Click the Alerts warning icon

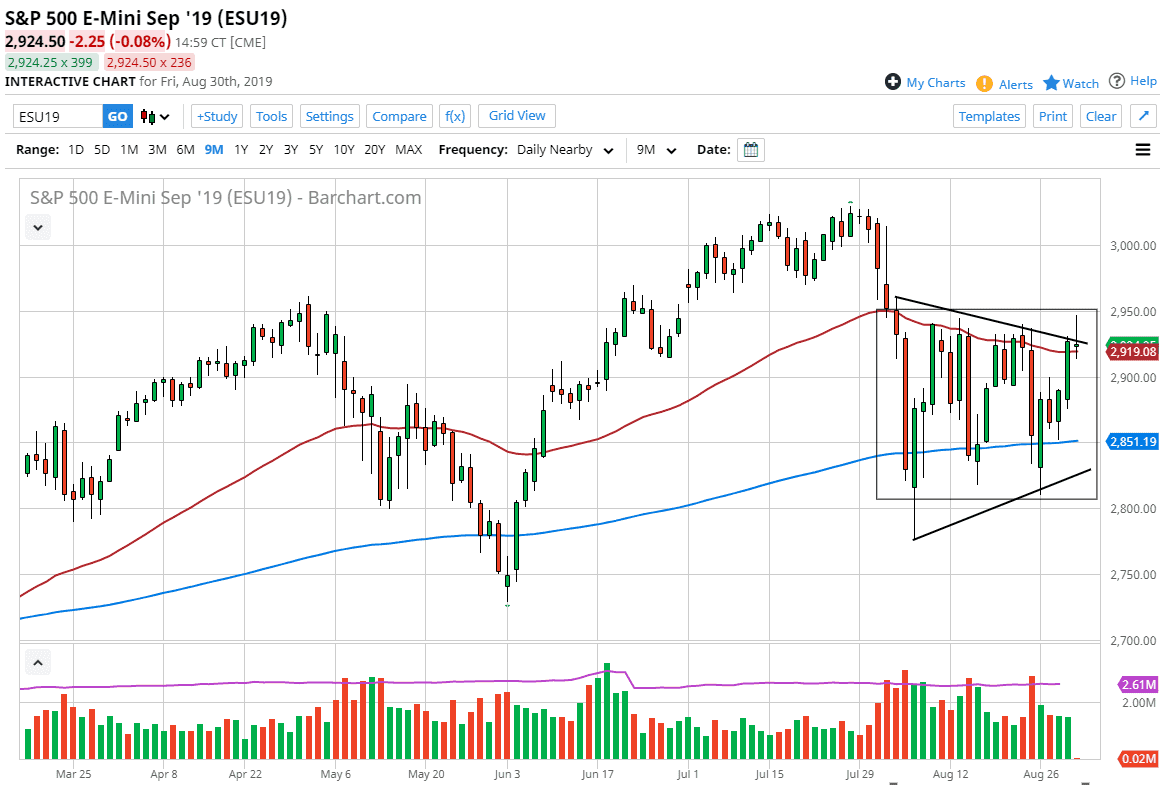[985, 83]
